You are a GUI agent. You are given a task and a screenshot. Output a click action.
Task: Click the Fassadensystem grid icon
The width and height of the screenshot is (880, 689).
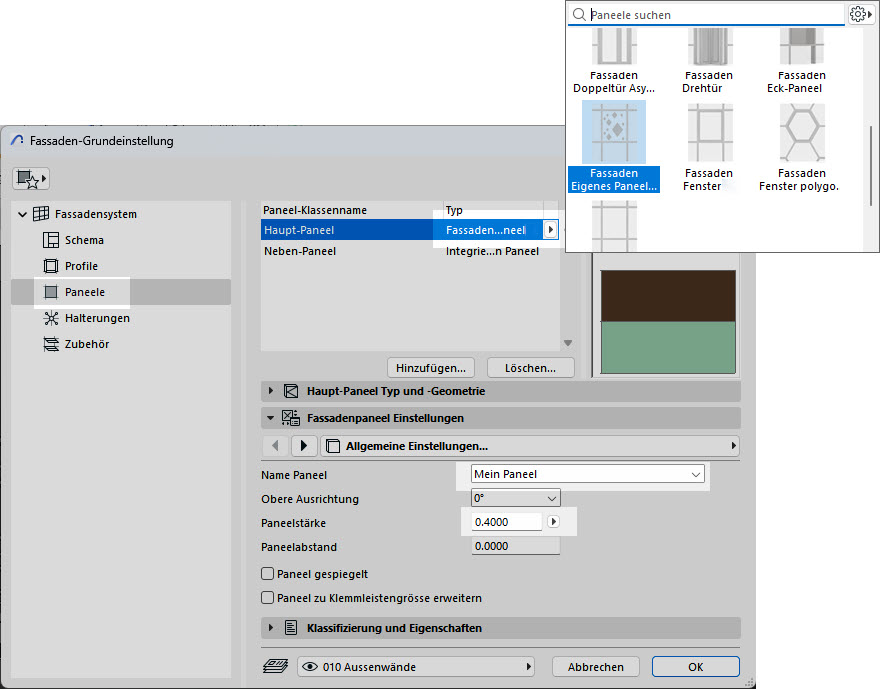click(x=41, y=214)
